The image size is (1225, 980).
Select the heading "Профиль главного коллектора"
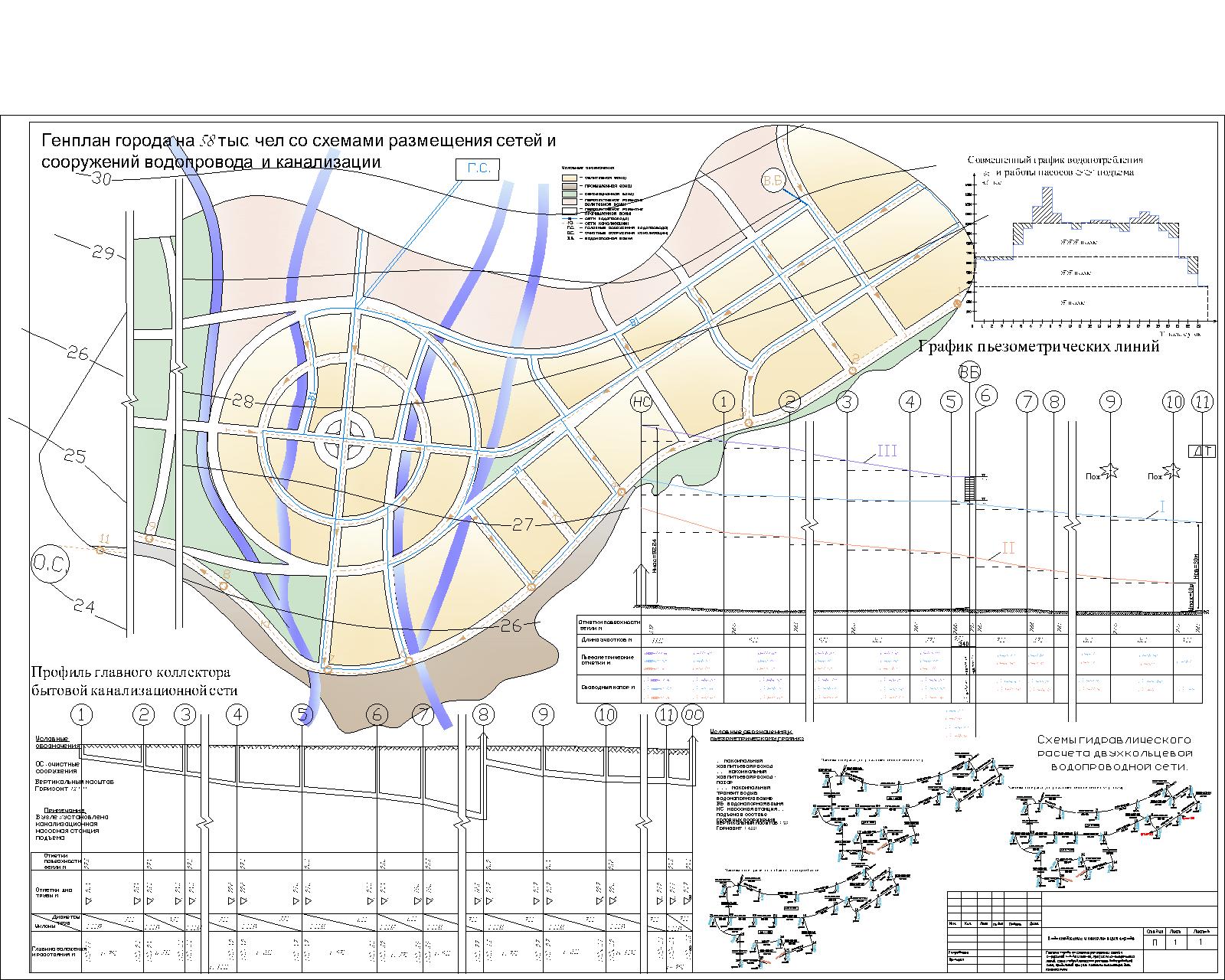131,673
